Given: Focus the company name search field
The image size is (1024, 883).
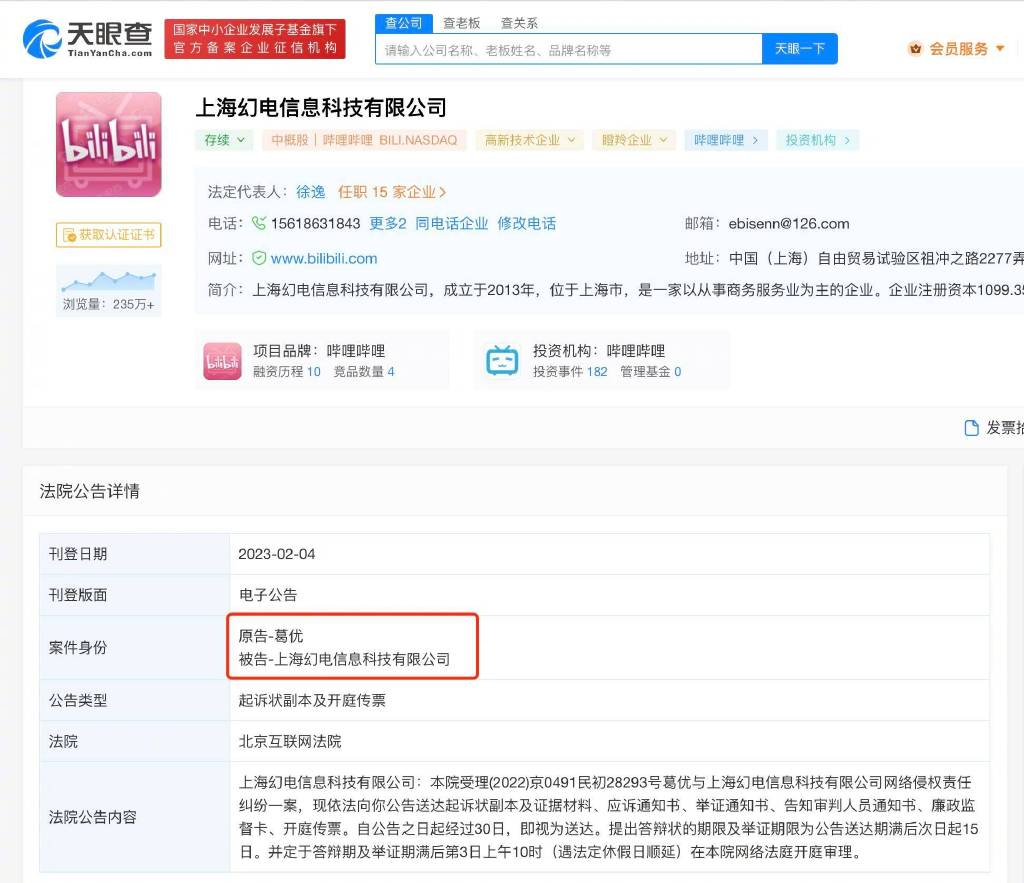Looking at the screenshot, I should pos(568,50).
